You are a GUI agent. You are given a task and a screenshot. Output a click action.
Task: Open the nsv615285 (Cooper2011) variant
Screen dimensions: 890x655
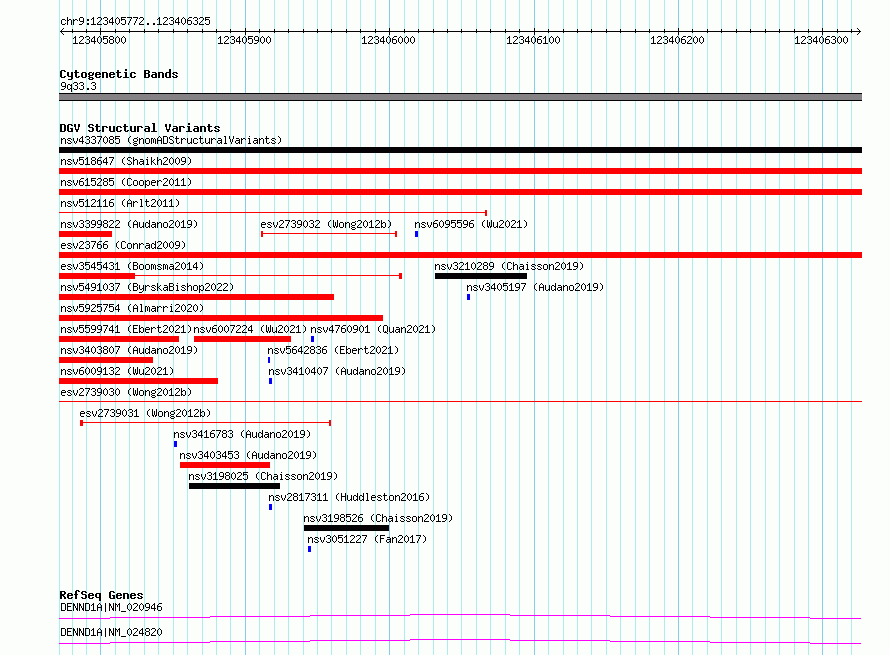[x=126, y=182]
